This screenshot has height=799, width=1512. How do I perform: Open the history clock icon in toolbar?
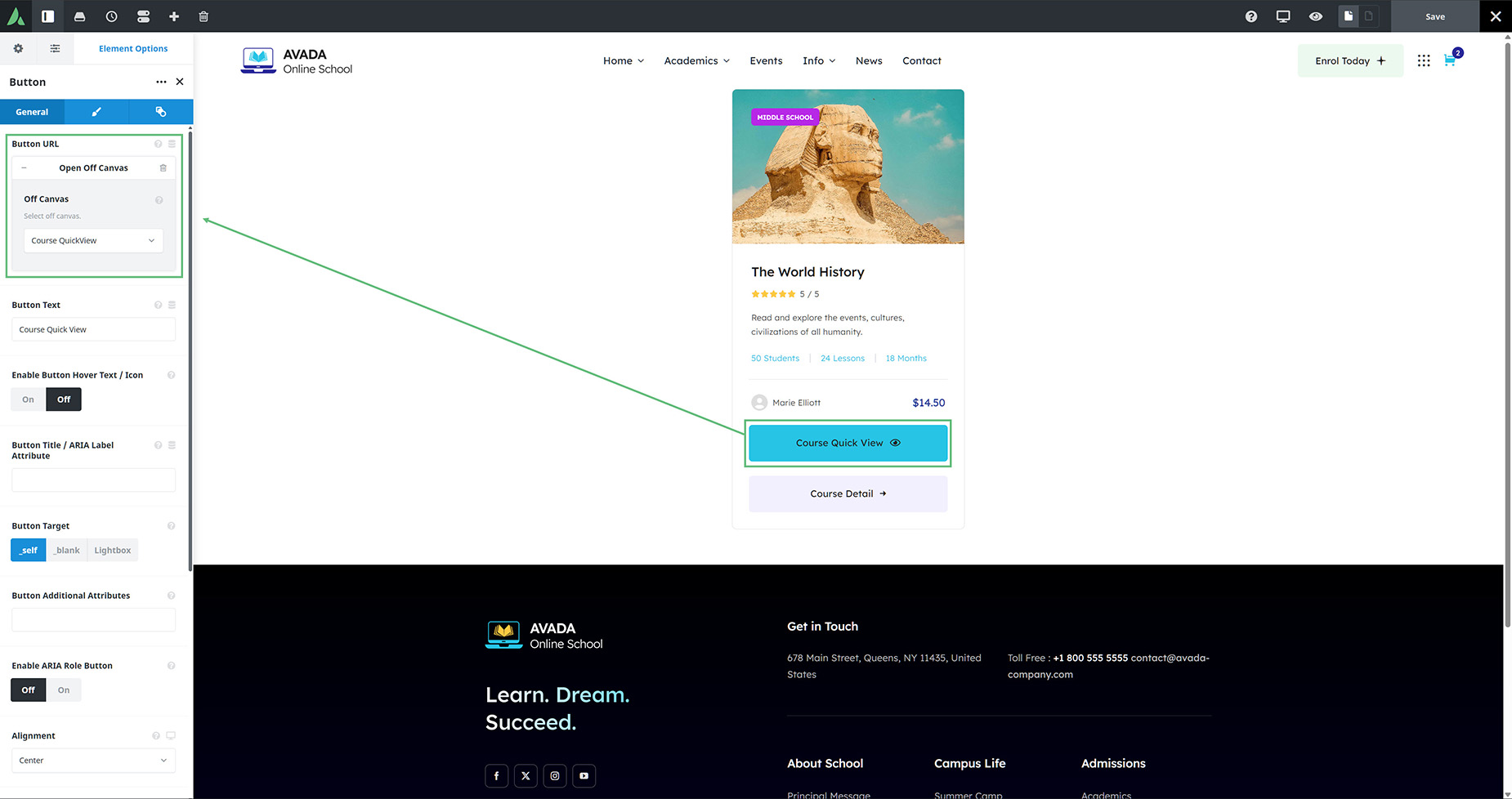111,16
